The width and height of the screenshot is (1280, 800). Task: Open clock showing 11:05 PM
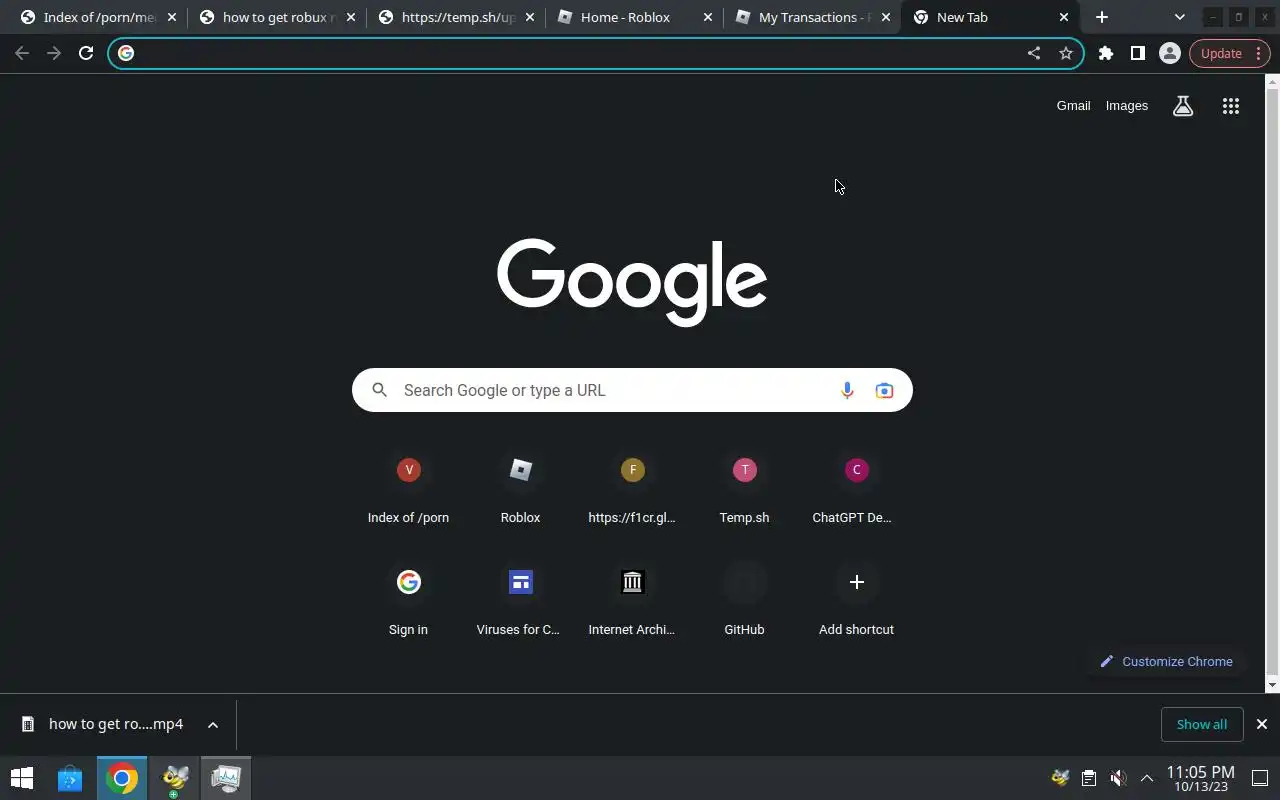(x=1200, y=778)
